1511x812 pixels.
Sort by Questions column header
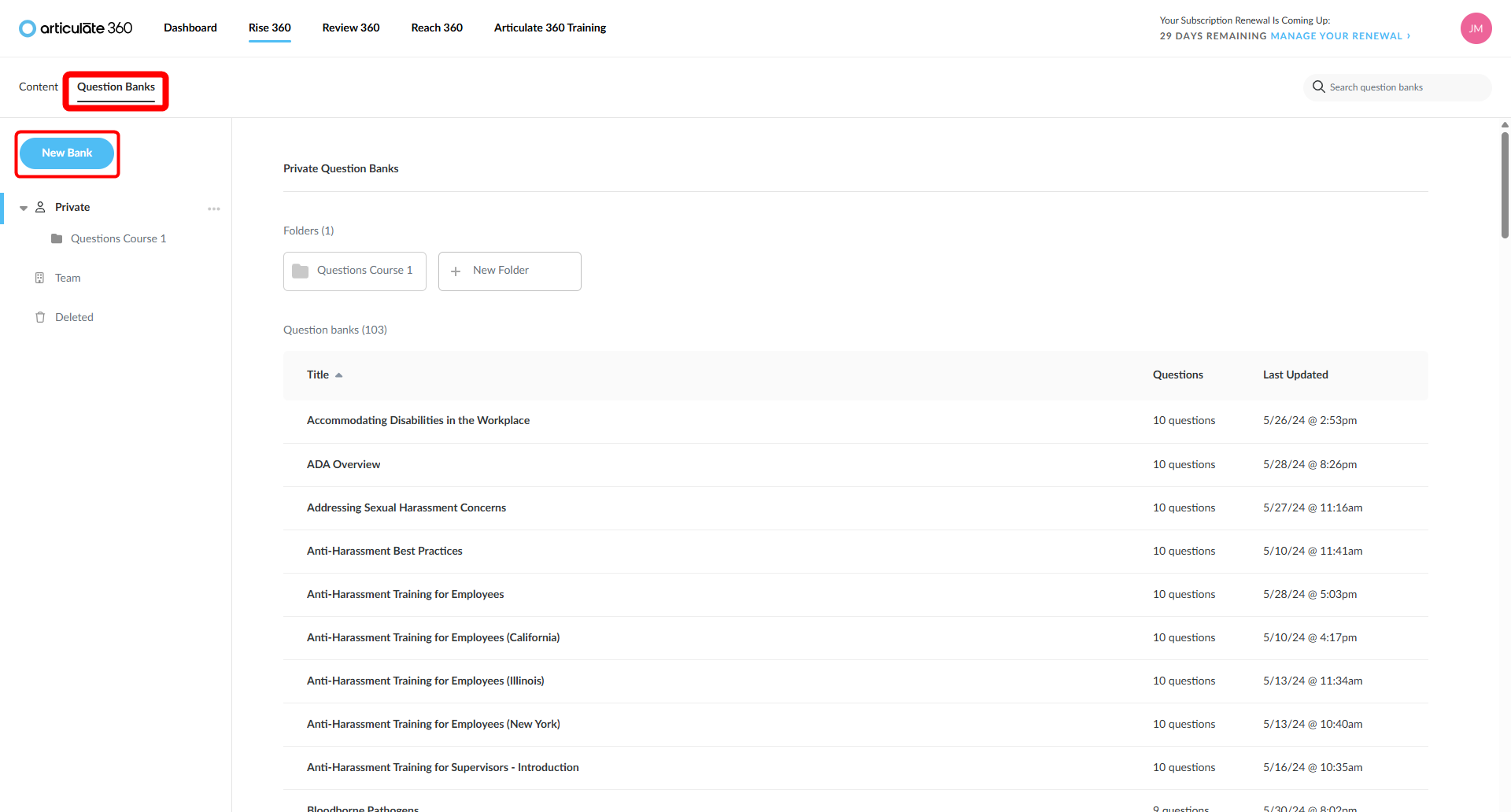click(x=1178, y=375)
